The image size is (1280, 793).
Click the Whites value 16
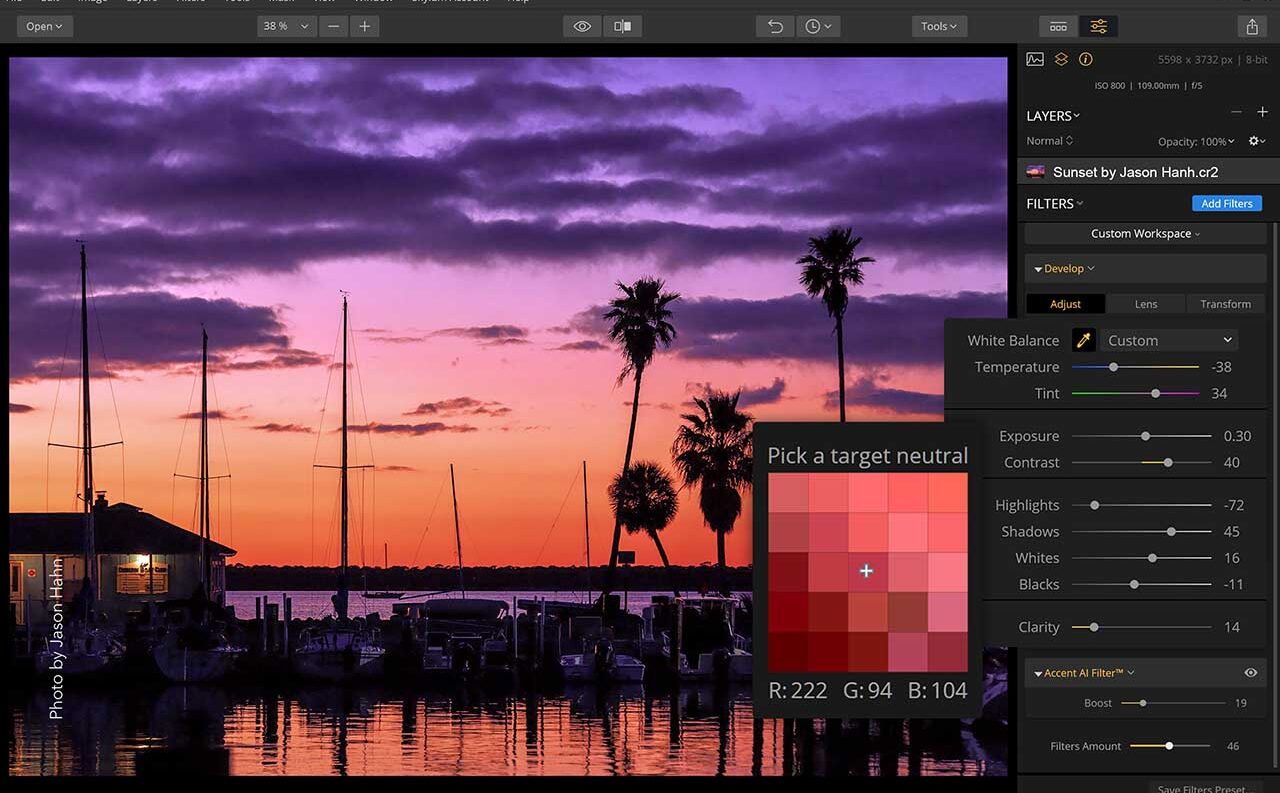pos(1231,558)
